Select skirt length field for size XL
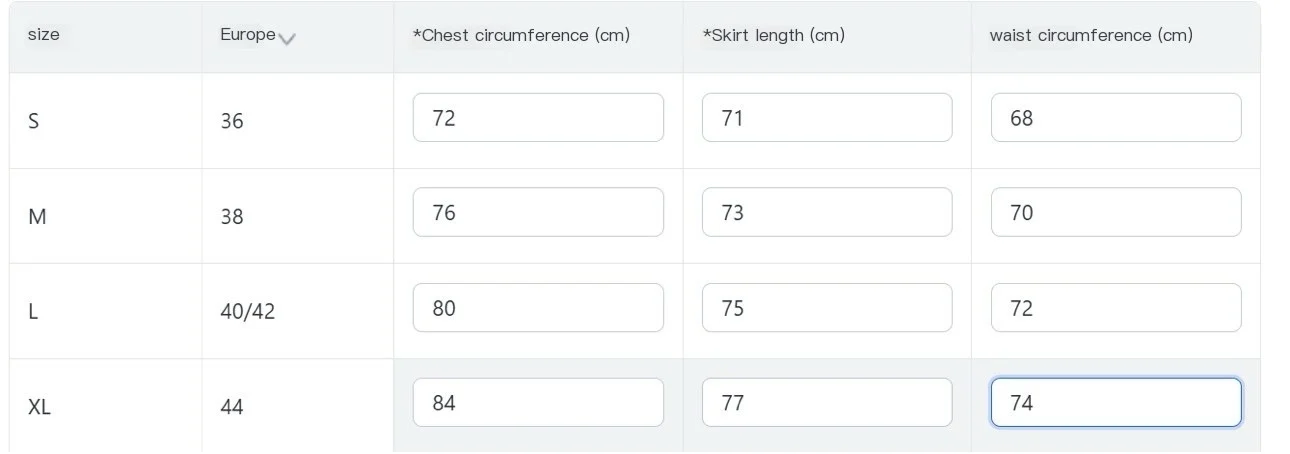The image size is (1290, 454). click(x=827, y=403)
